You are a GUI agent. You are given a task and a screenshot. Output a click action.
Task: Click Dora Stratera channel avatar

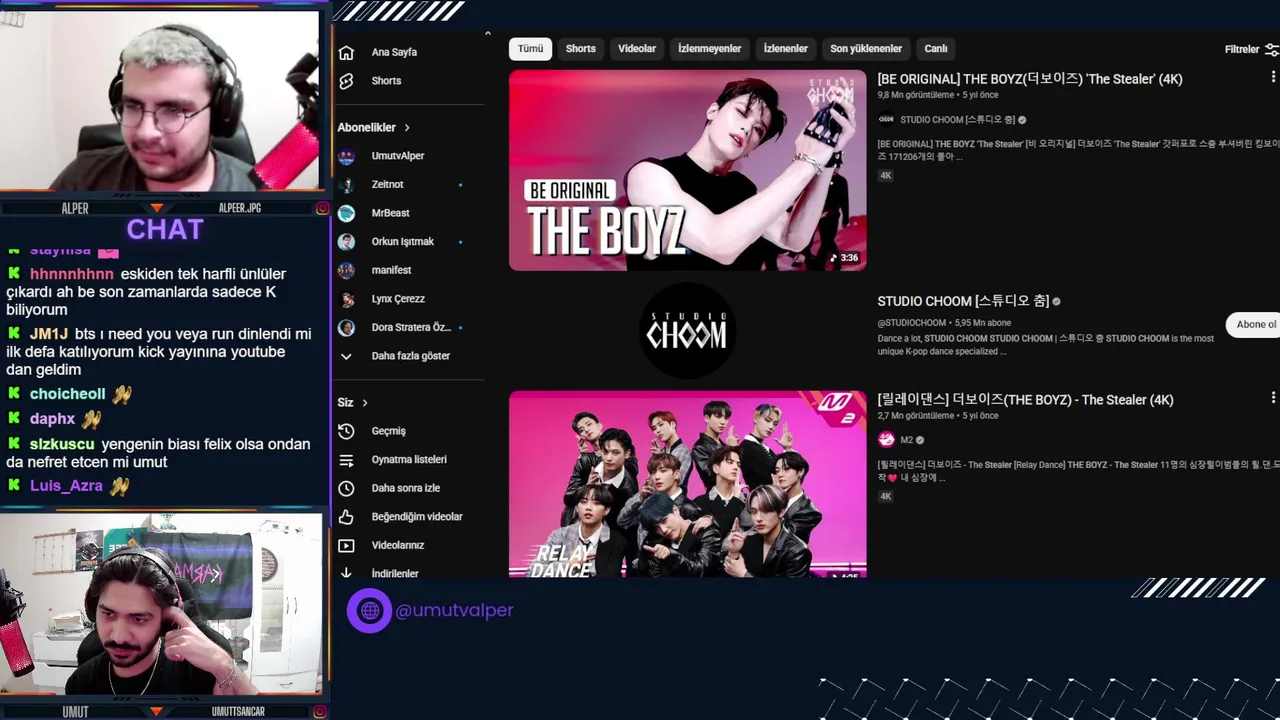pos(346,328)
